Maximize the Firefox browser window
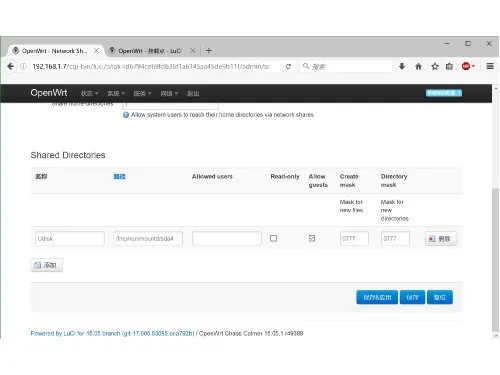Viewport: 500px width, 375px height. [468, 43]
